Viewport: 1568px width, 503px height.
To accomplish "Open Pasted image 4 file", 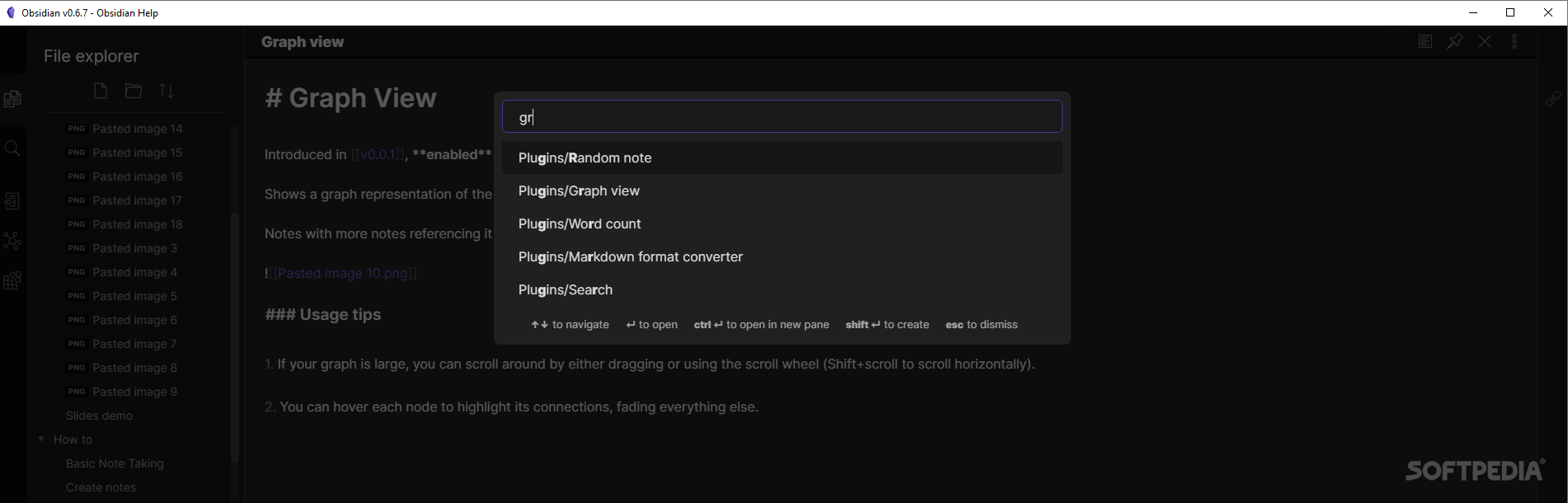I will [x=134, y=272].
